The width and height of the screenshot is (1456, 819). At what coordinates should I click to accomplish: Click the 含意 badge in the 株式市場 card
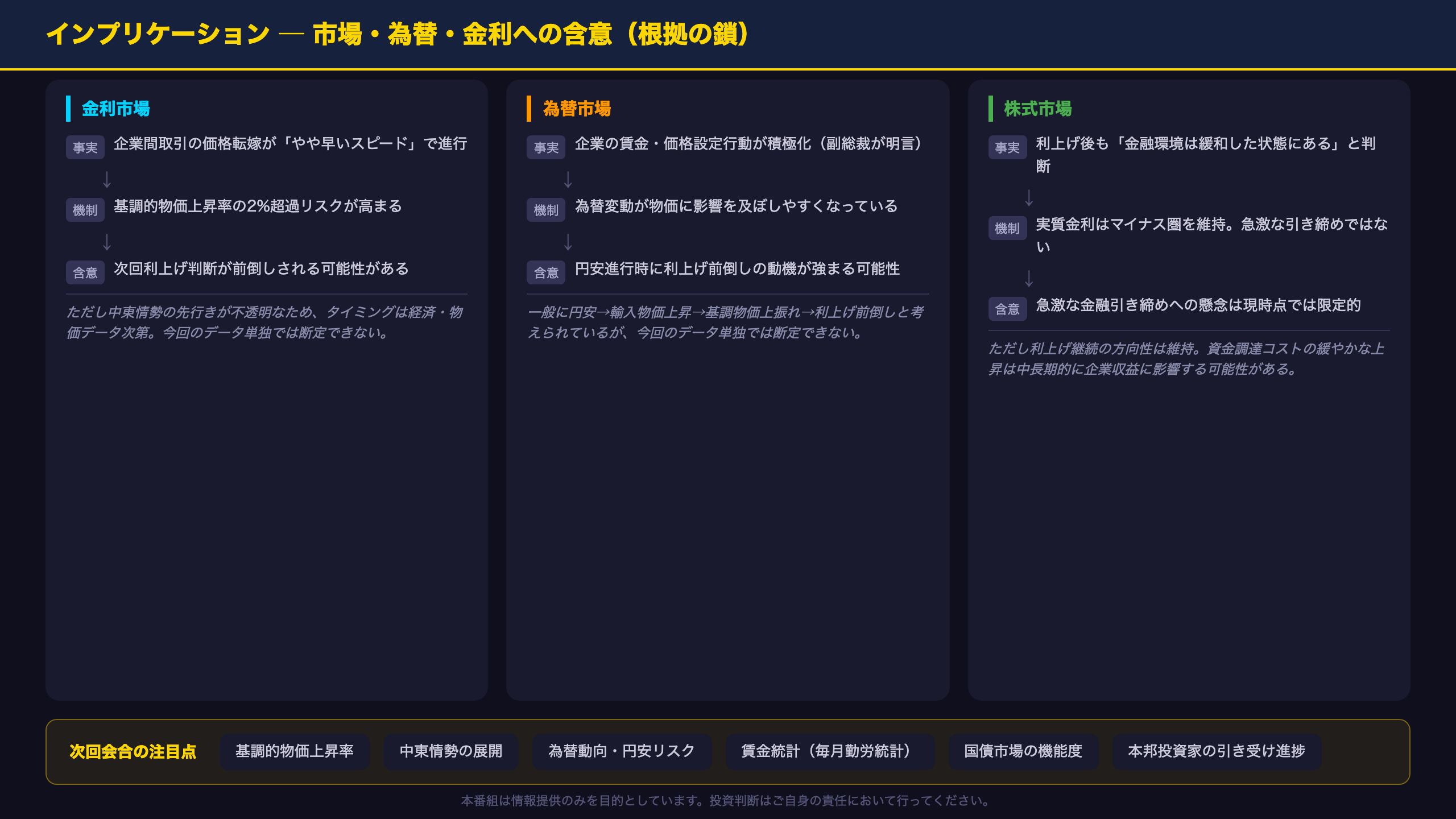tap(1007, 309)
